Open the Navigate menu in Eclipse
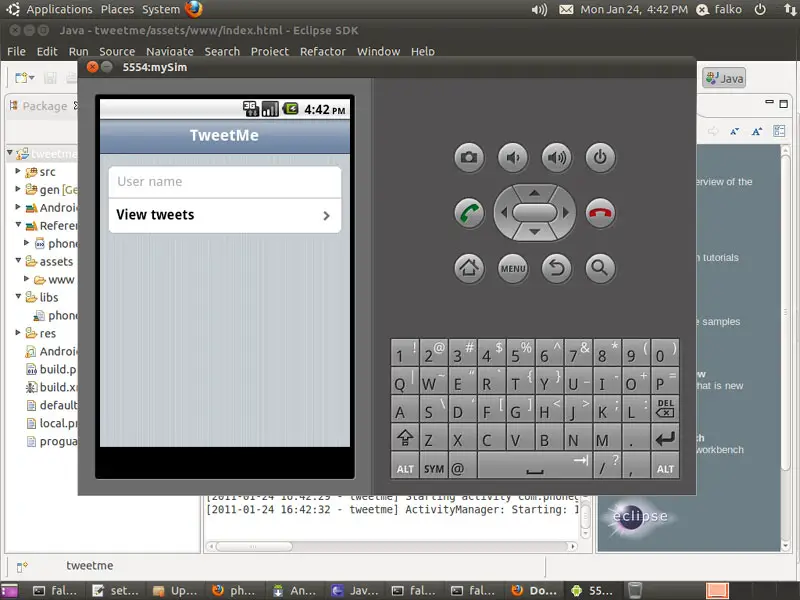 (170, 52)
